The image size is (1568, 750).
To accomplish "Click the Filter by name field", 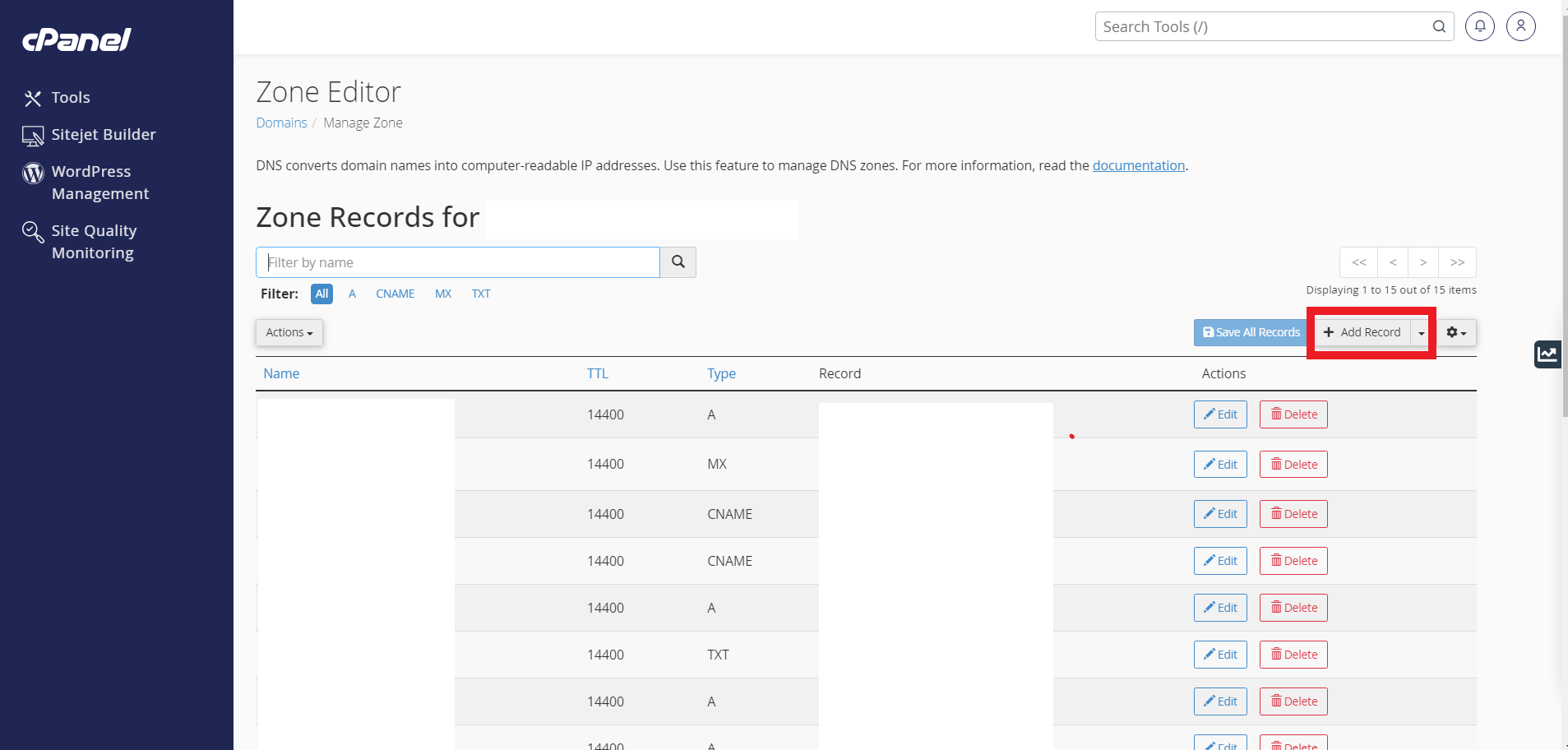I will pos(458,262).
